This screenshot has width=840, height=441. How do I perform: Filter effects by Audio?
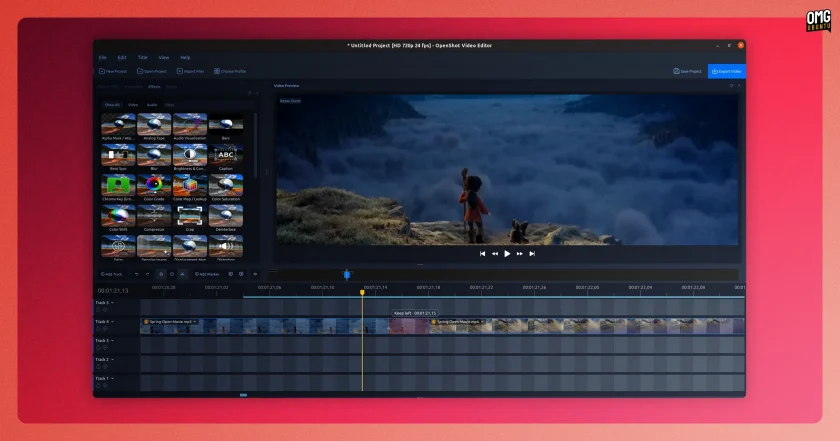tap(152, 105)
